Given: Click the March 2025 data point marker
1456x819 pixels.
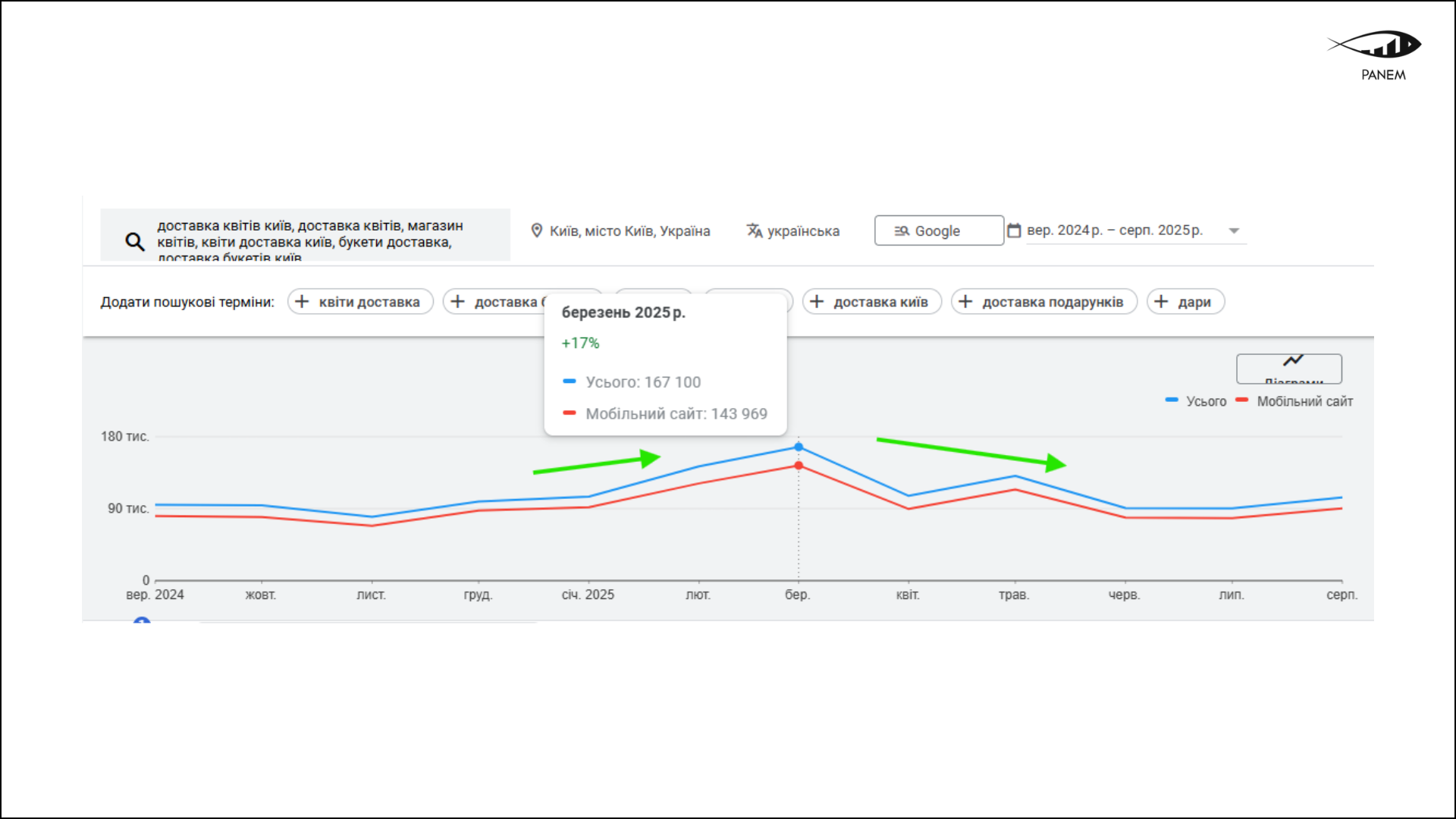Looking at the screenshot, I should click(797, 447).
